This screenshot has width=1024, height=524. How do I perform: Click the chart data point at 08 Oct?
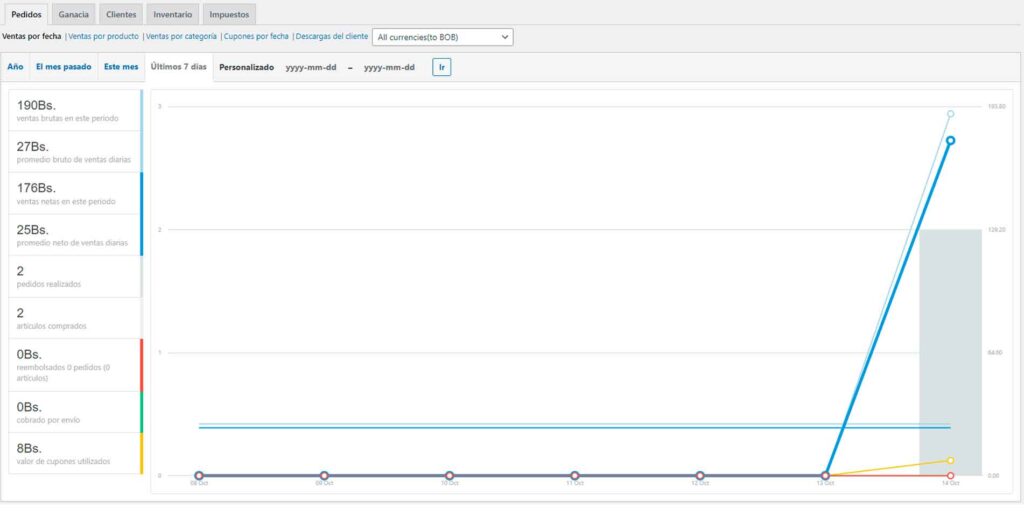coord(199,476)
